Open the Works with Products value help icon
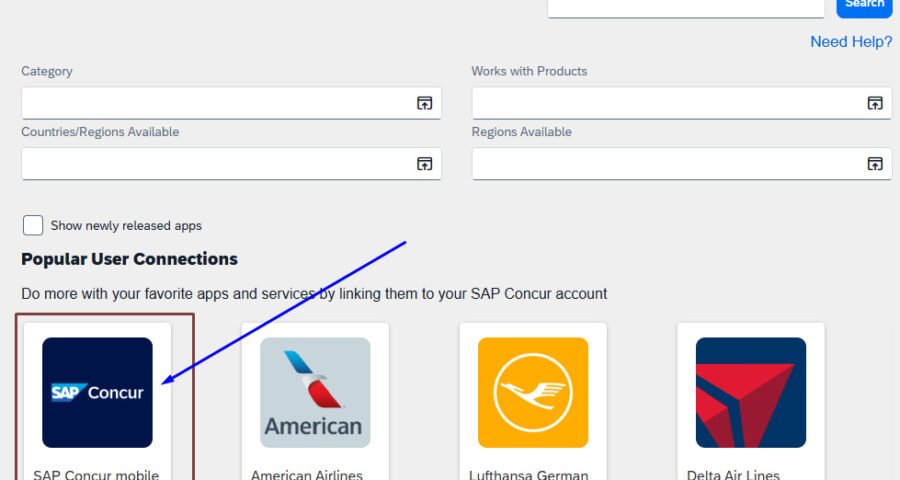Viewport: 900px width, 480px height. [875, 103]
